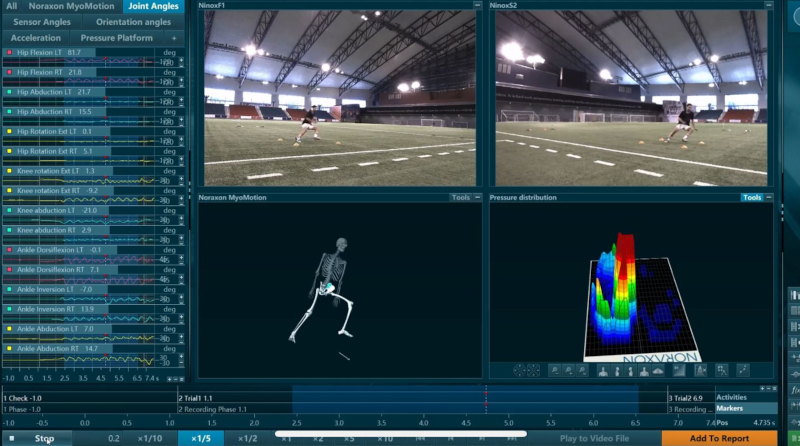This screenshot has width=800, height=446.
Task: Click the grid display icon in Pressure toolbar
Action: point(679,370)
